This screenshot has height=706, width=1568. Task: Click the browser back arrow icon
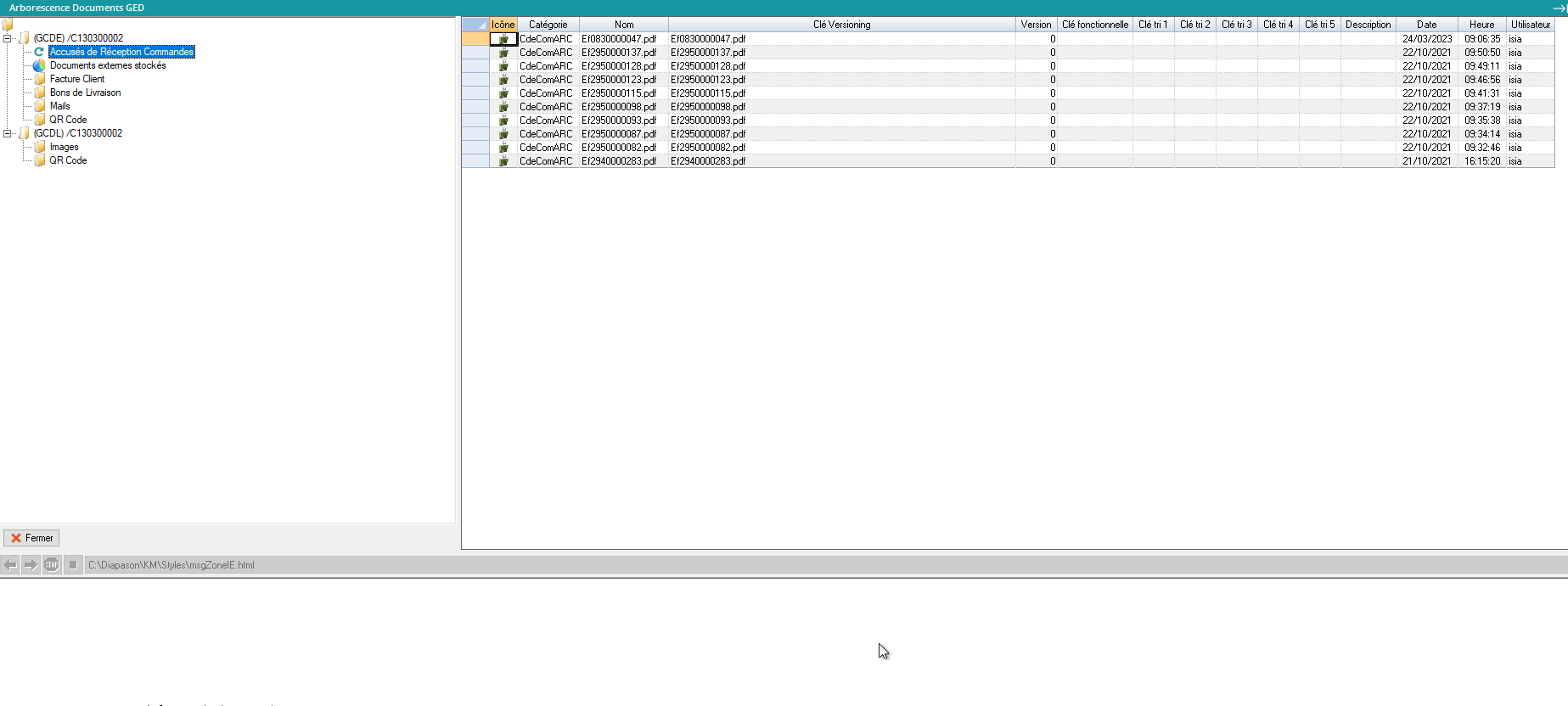[10, 565]
